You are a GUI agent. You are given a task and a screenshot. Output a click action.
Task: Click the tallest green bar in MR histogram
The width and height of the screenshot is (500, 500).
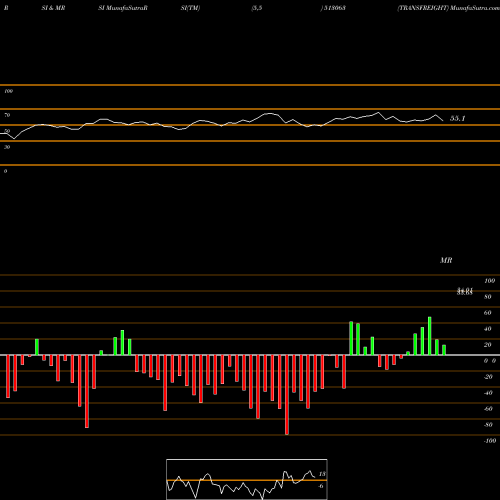[x=430, y=336]
